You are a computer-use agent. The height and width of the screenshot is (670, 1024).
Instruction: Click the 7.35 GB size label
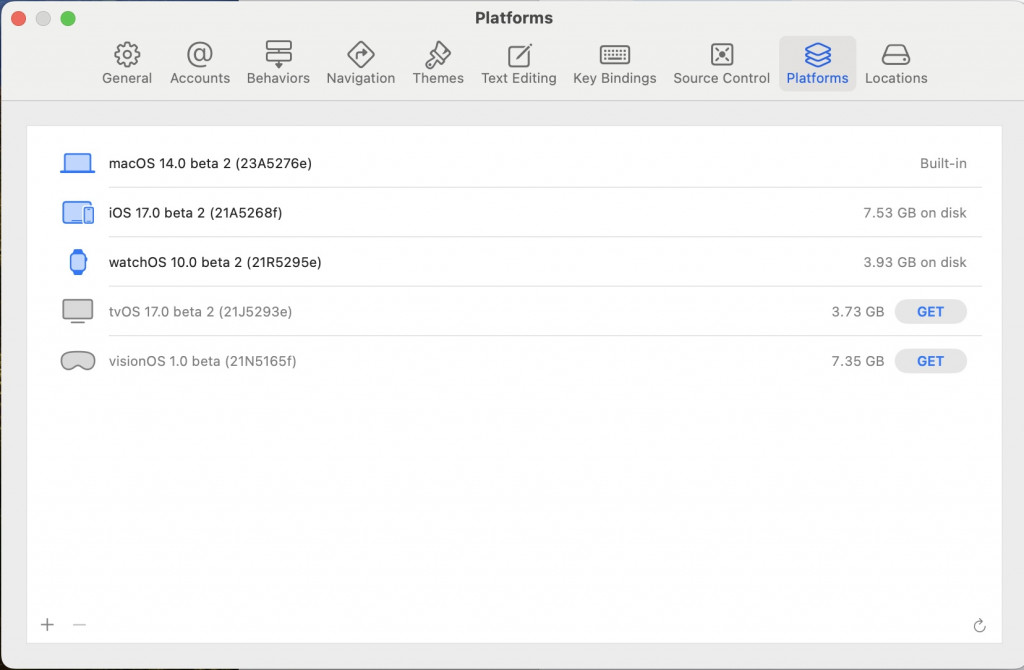[857, 361]
